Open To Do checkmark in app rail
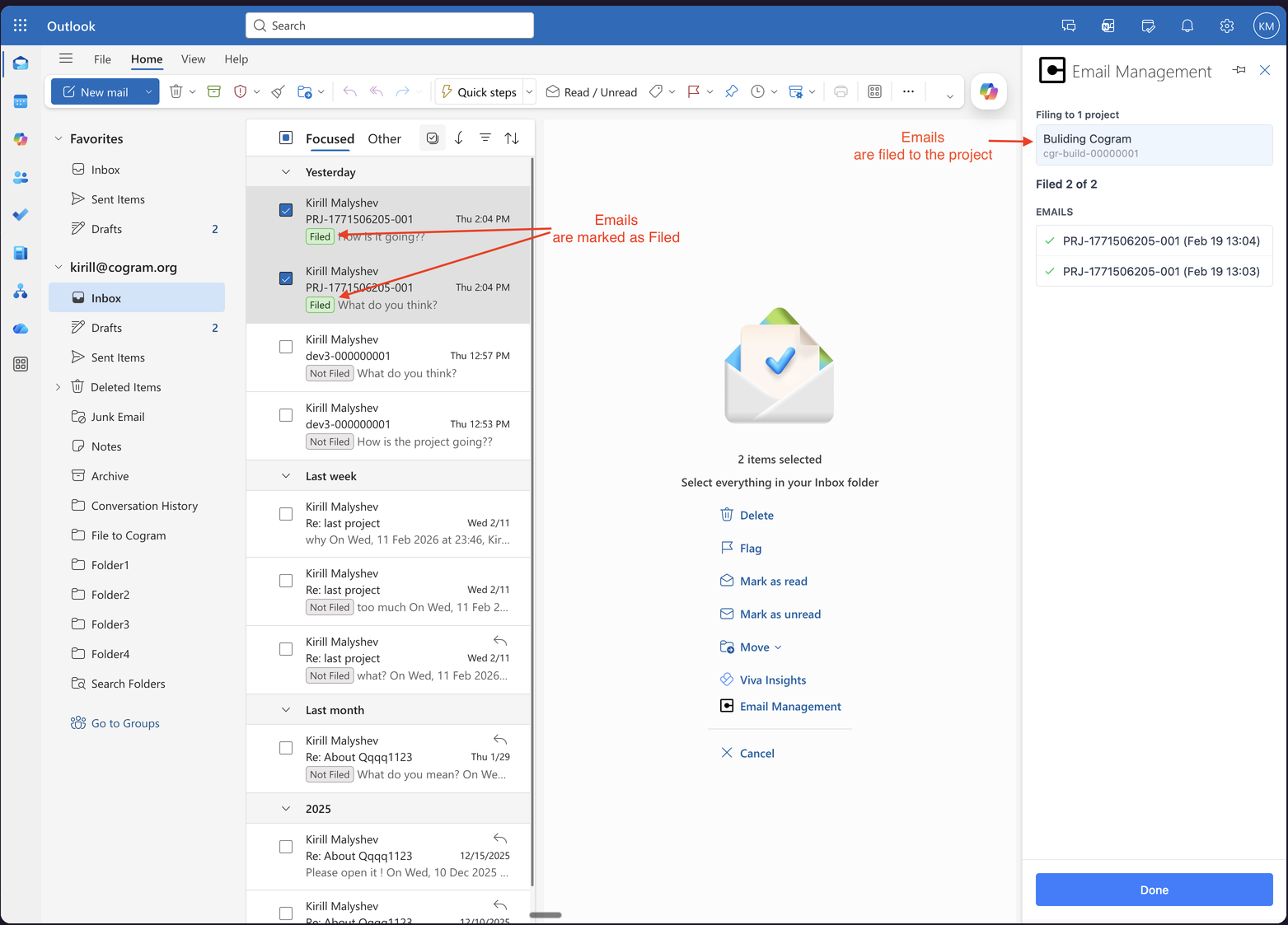 pyautogui.click(x=21, y=215)
